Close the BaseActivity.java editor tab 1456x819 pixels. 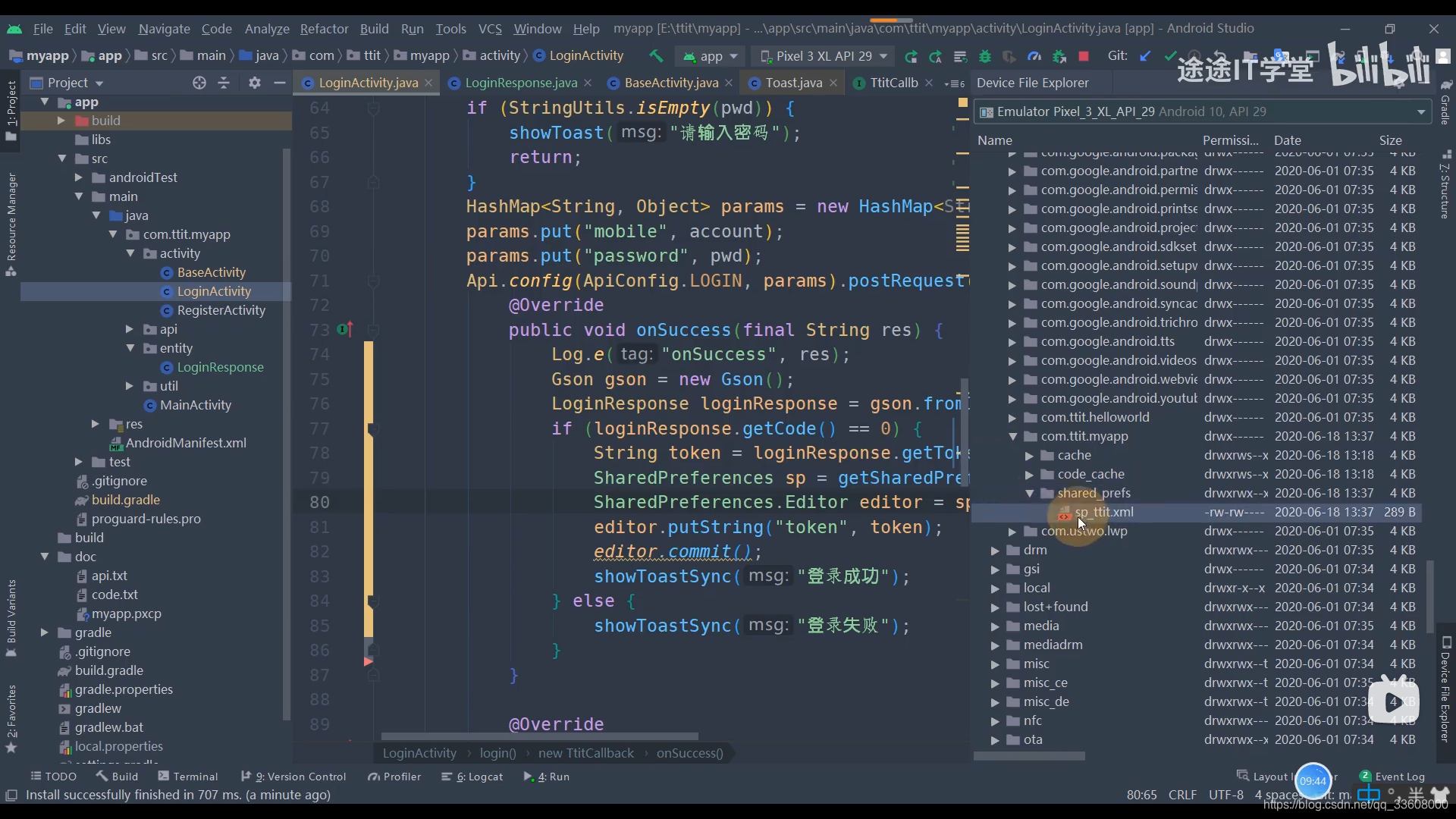point(729,83)
